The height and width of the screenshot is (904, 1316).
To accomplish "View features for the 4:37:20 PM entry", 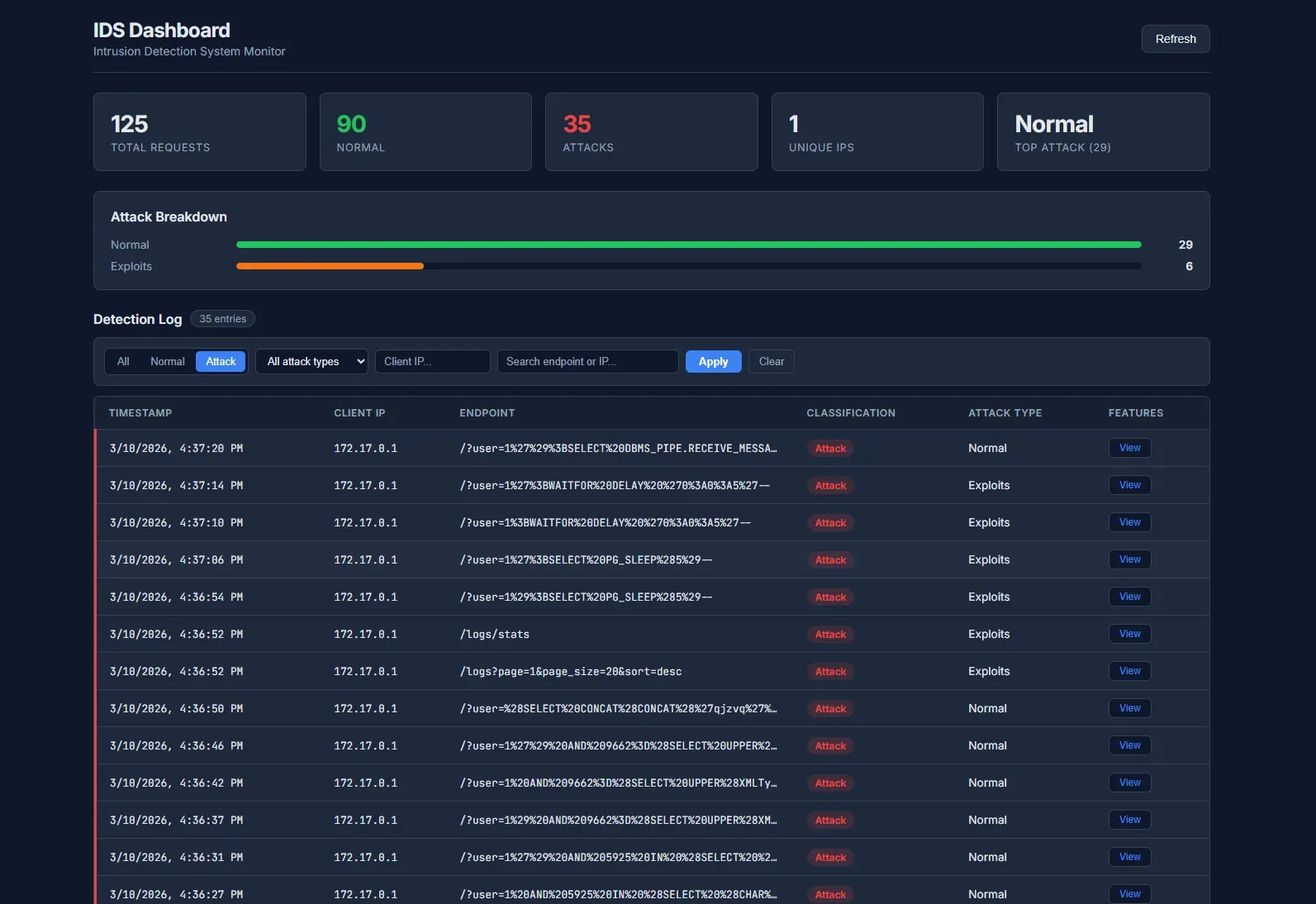I will click(1129, 448).
